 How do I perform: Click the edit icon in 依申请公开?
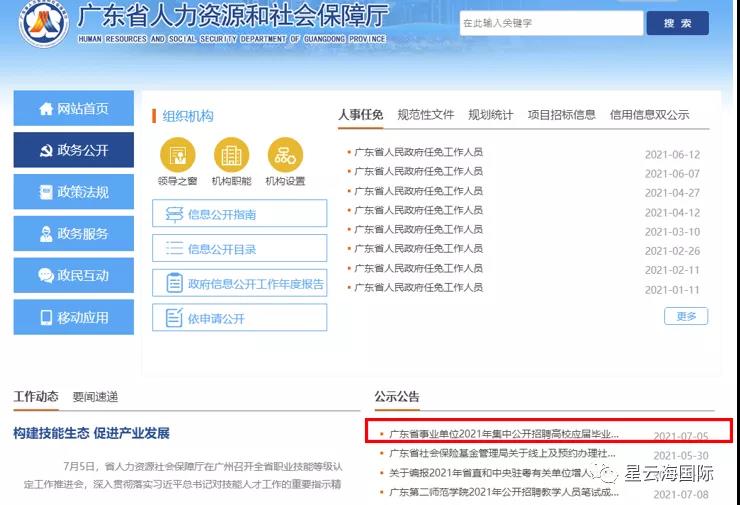point(174,317)
